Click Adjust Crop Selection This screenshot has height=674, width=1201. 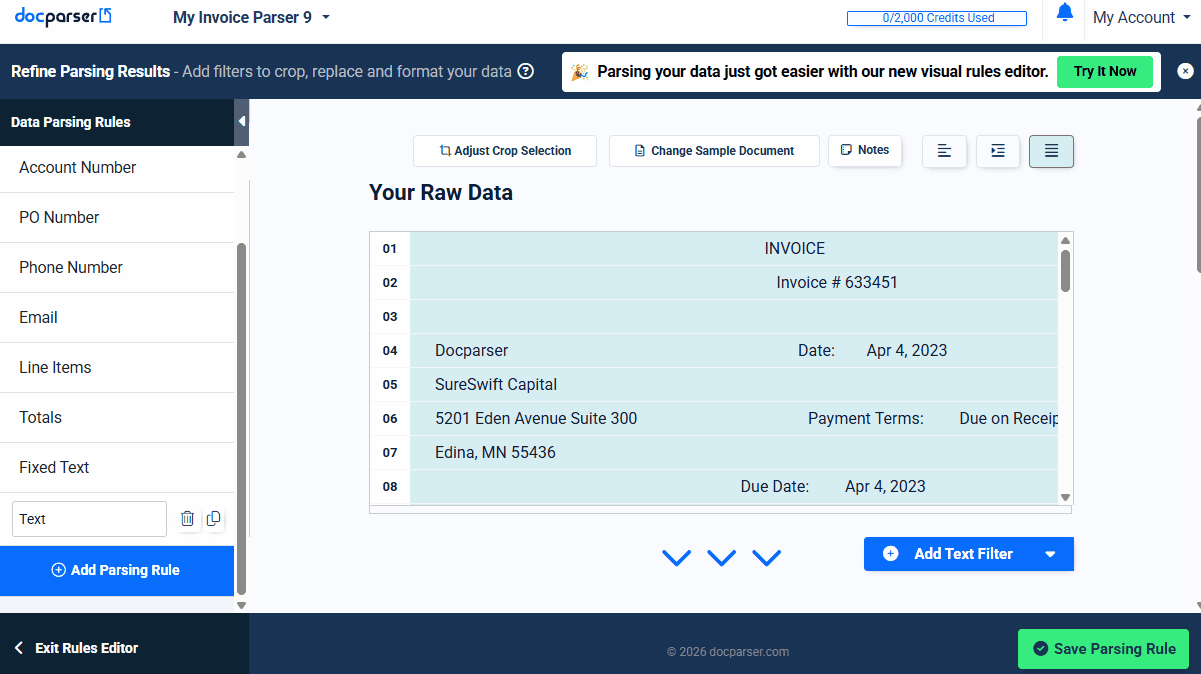pos(505,151)
